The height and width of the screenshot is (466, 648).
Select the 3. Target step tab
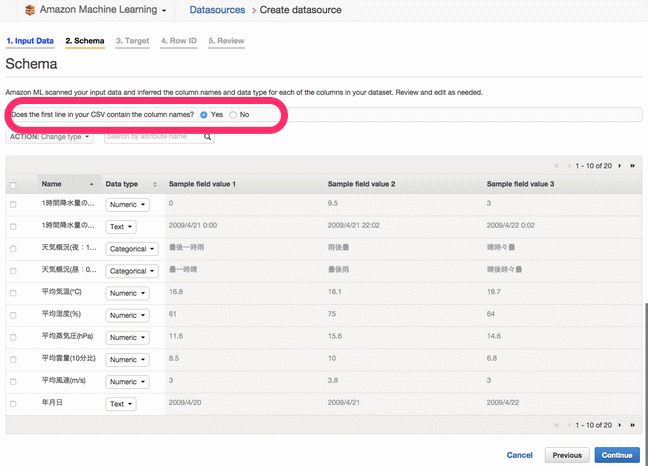coord(133,41)
